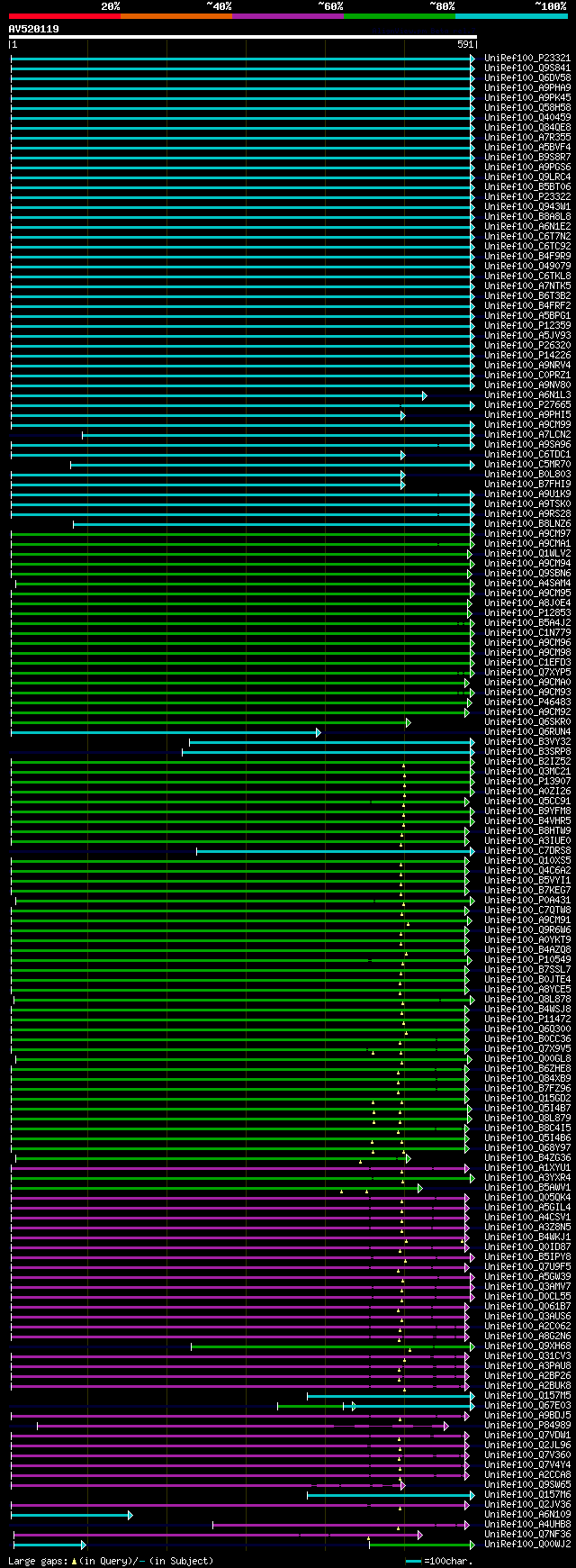Click hit label UniRef100_Q1WLV2

(x=527, y=553)
